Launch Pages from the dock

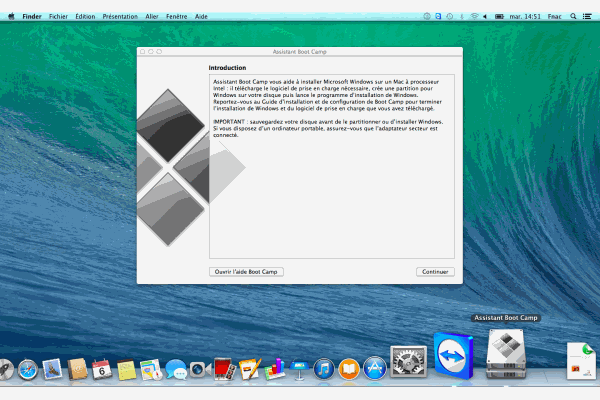click(x=249, y=369)
